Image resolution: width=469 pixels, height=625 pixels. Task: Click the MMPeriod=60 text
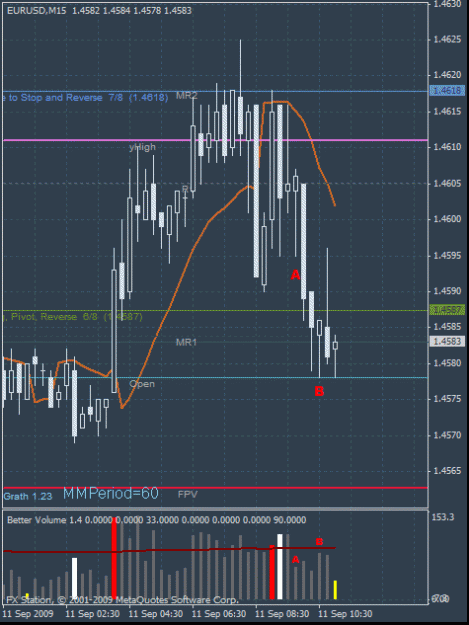111,493
